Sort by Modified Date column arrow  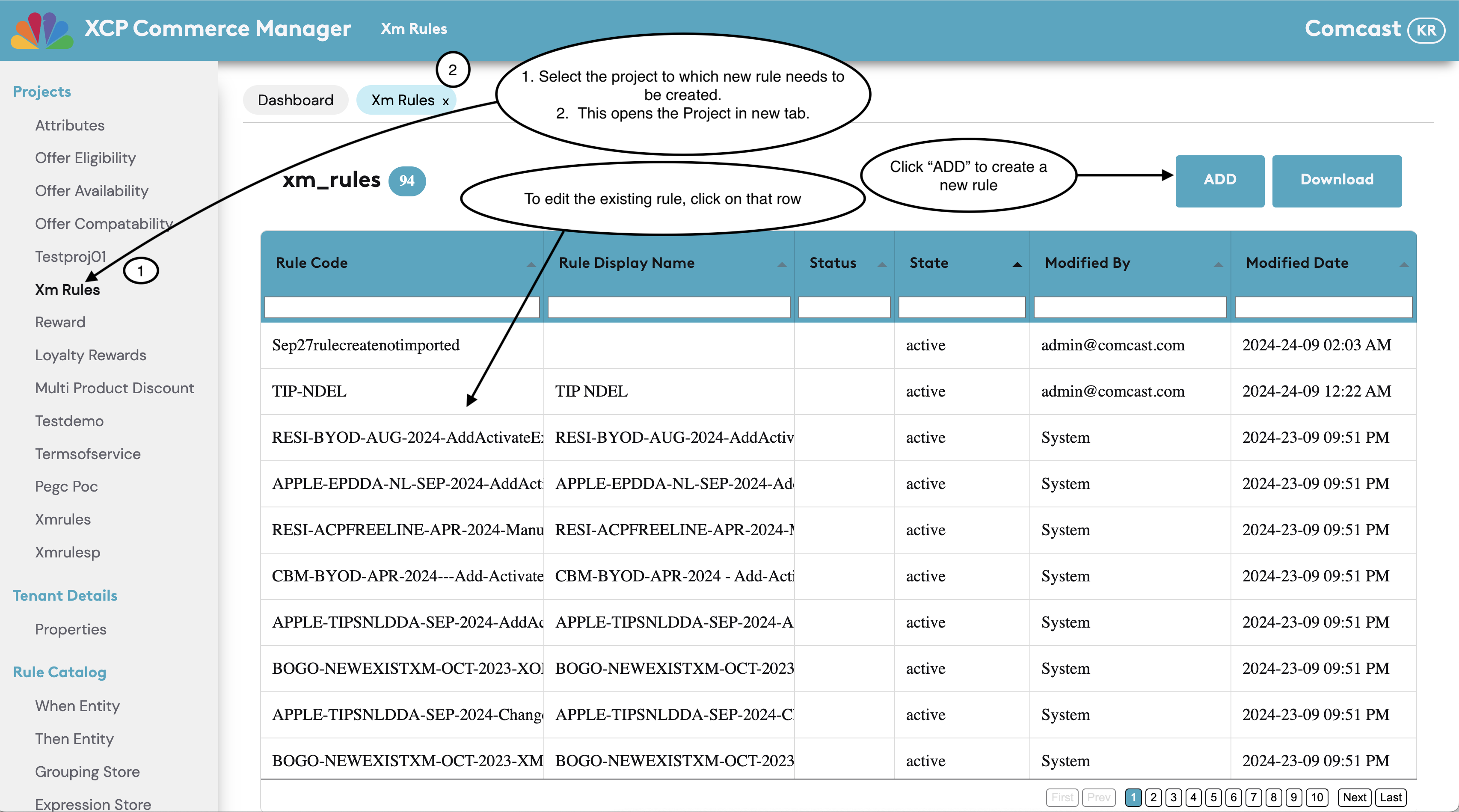(1404, 264)
